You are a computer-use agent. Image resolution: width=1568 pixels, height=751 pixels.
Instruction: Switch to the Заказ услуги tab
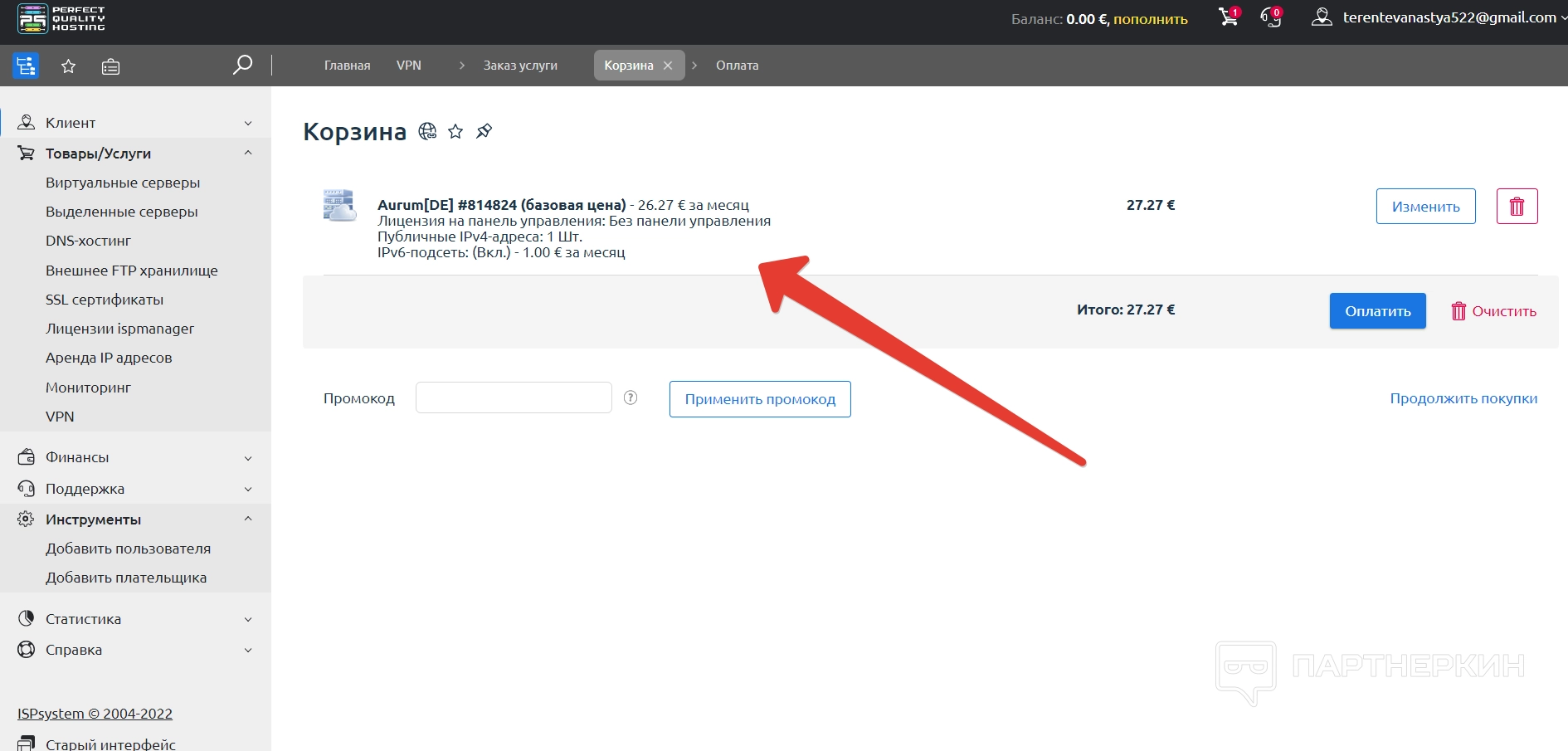(520, 66)
